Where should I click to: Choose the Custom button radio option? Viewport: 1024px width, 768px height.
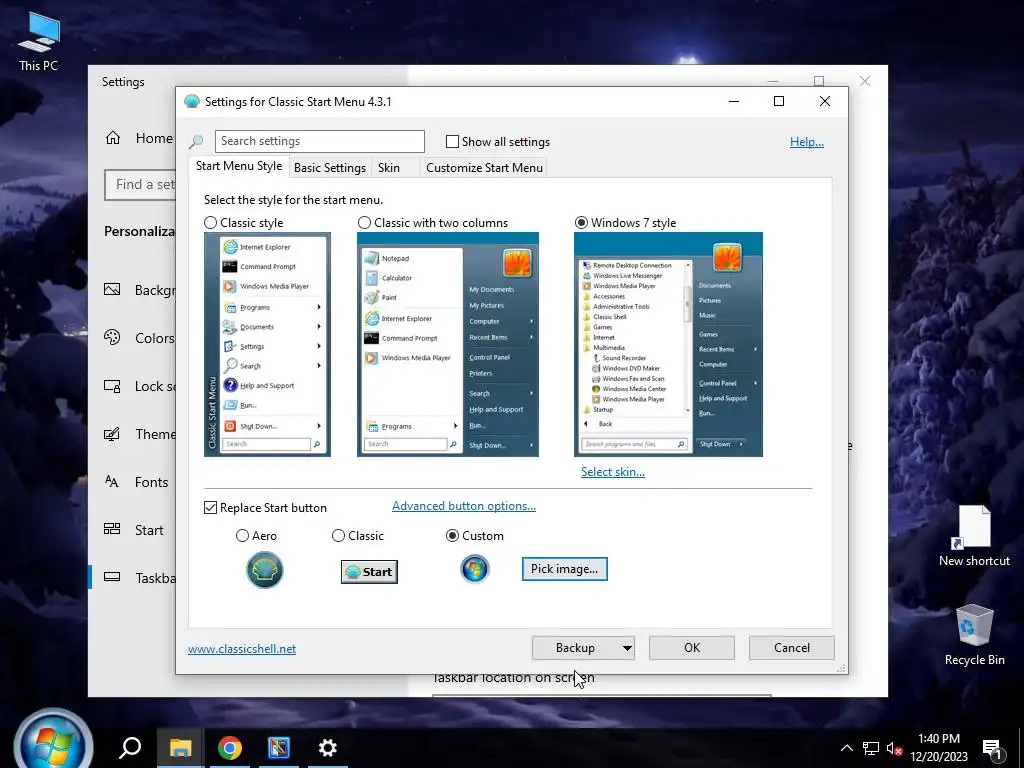tap(452, 536)
